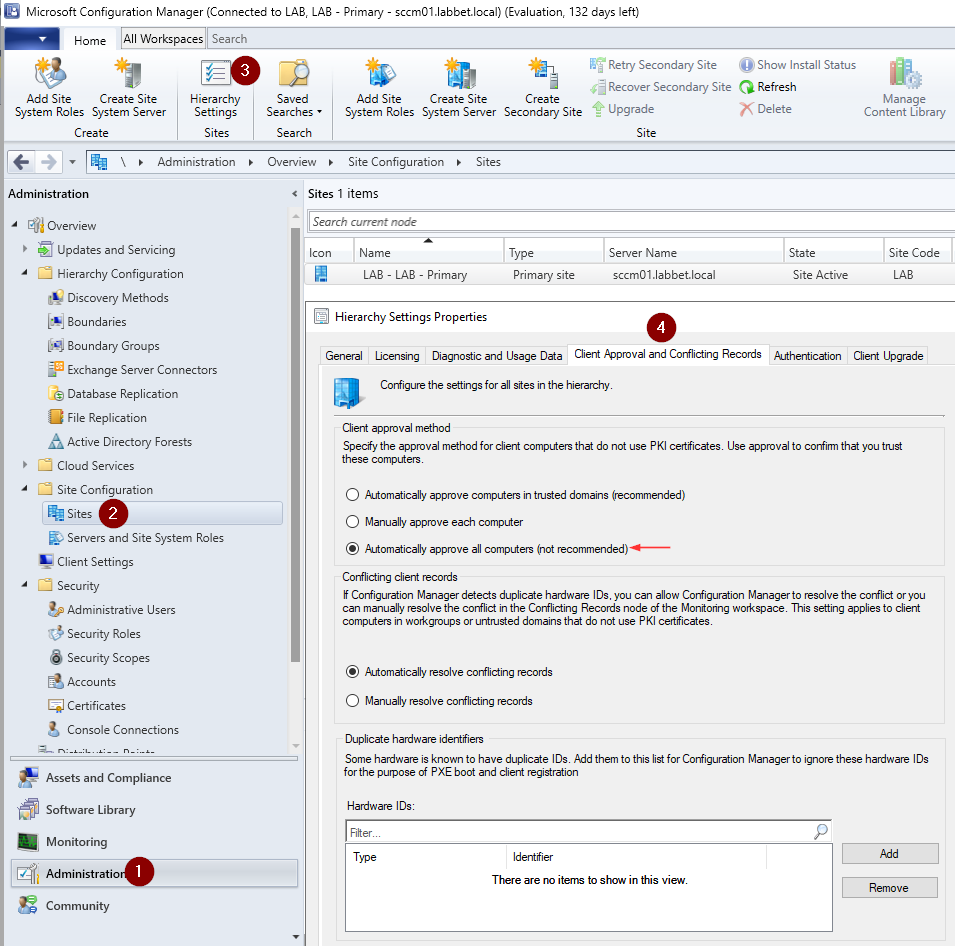Collapse the Security tree node

pos(24,585)
